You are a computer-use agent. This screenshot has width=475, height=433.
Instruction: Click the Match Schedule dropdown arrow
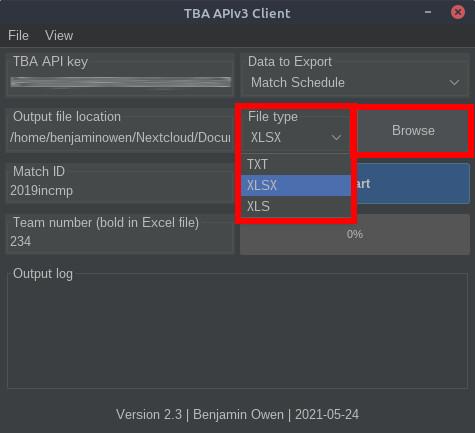click(454, 82)
